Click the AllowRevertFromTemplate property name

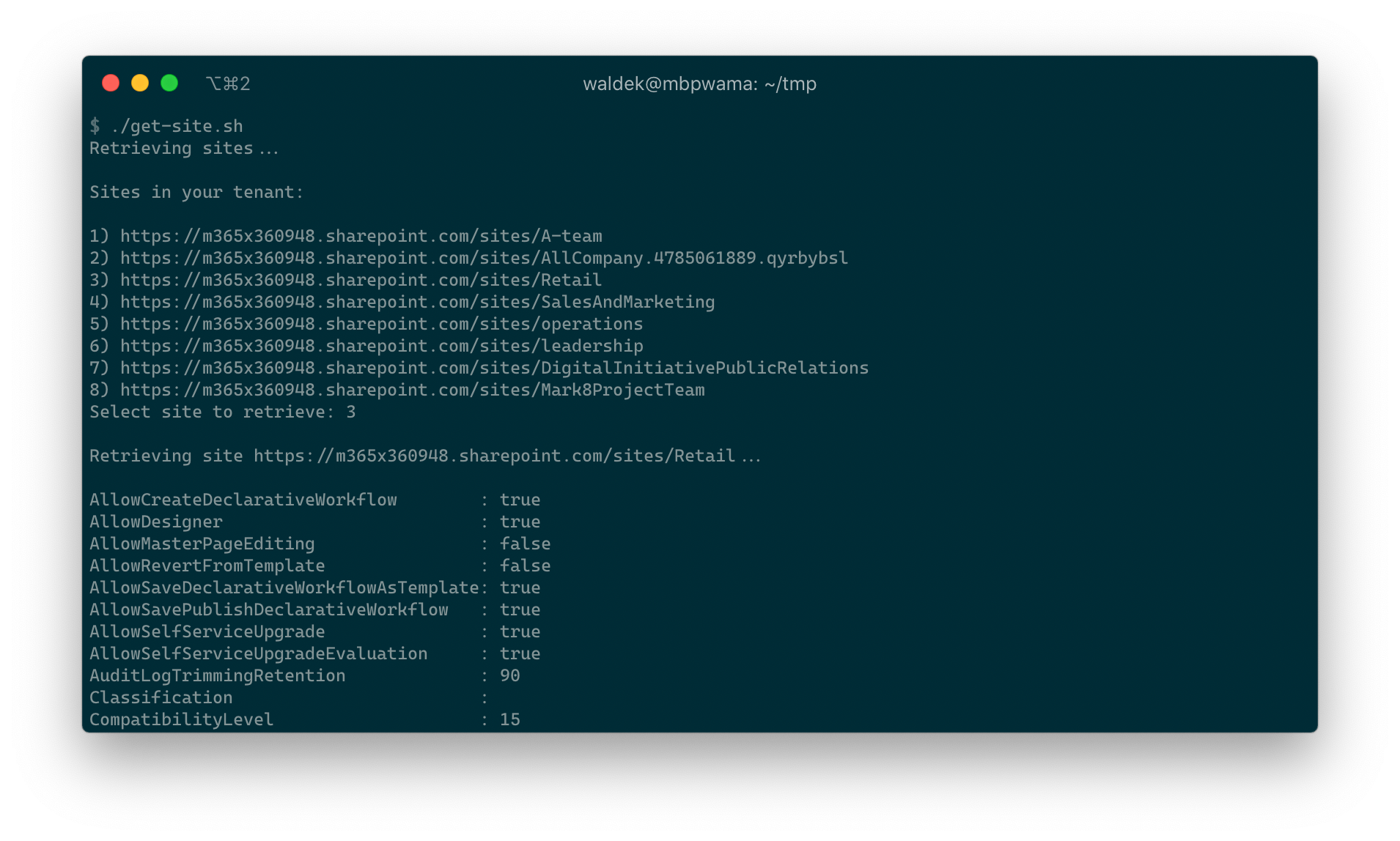pyautogui.click(x=207, y=566)
